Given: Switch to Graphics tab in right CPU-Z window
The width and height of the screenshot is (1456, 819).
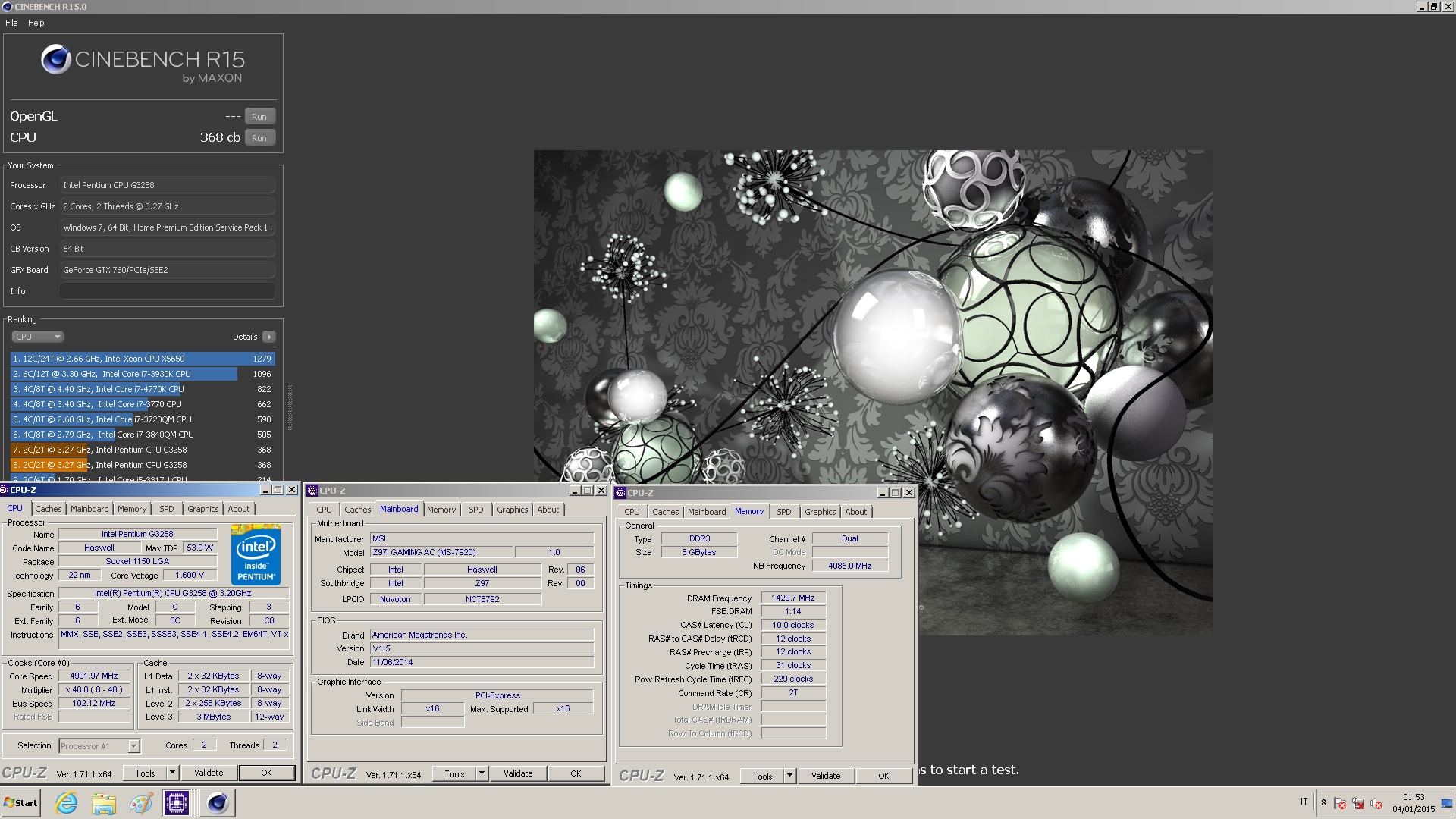Looking at the screenshot, I should tap(820, 512).
